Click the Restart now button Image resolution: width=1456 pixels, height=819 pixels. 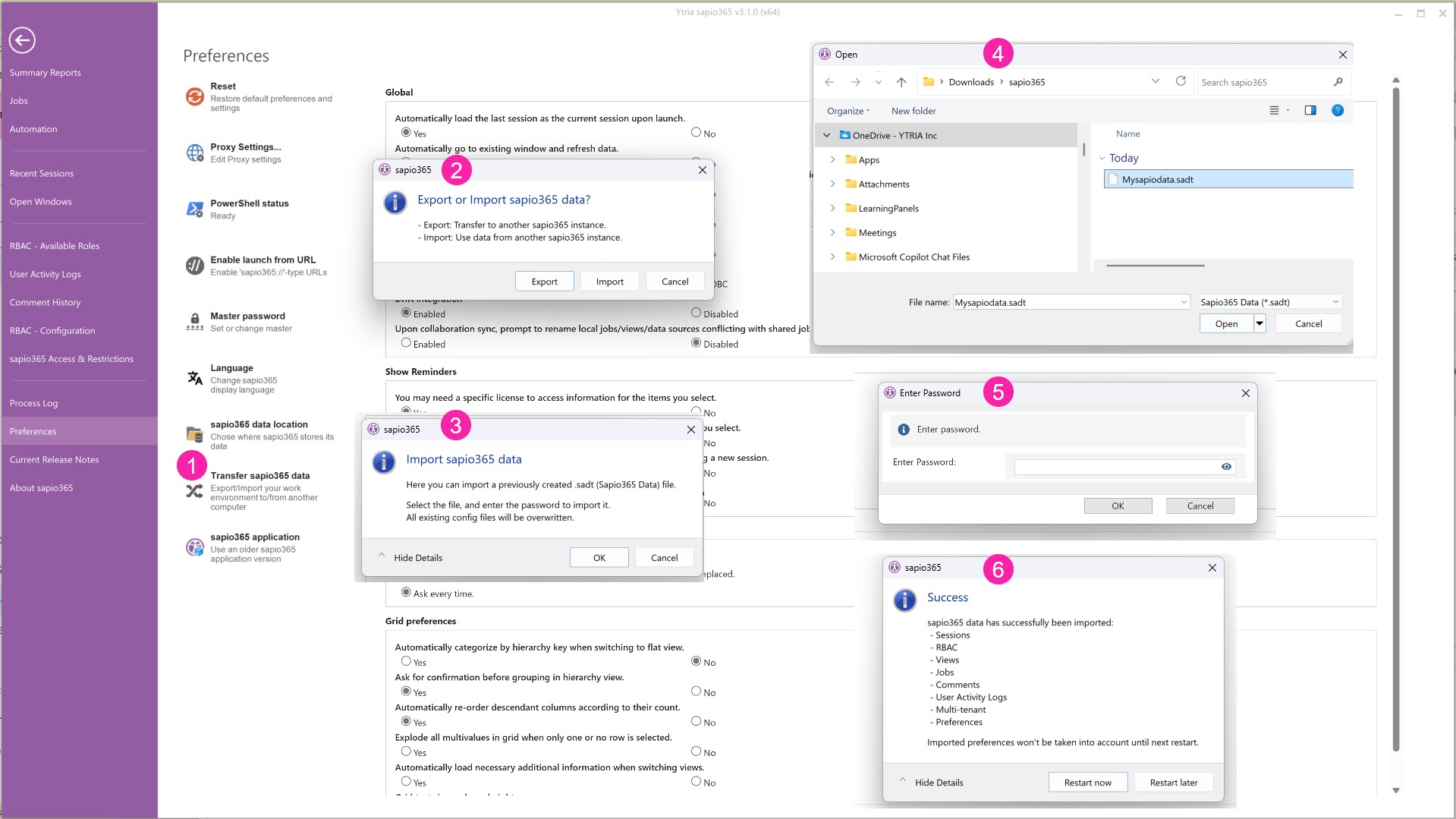[1087, 783]
